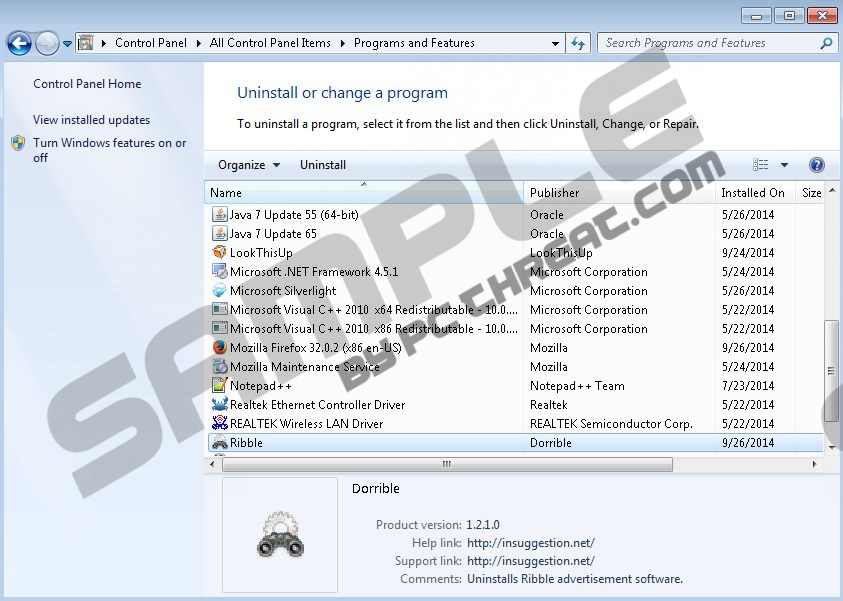Sort list by Publisher column header
Viewport: 843px width, 601px height.
coord(555,193)
